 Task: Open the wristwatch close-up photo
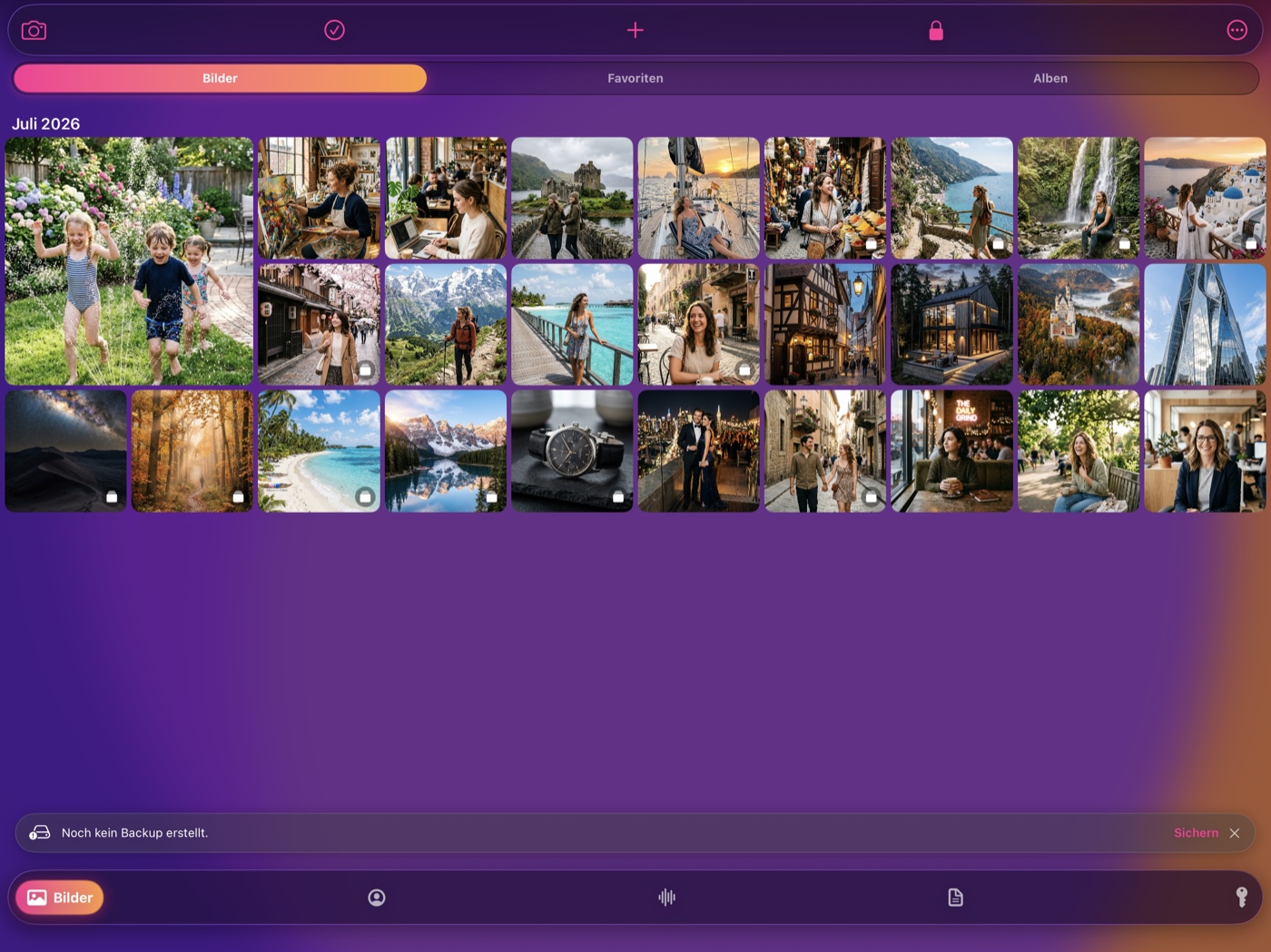[572, 451]
